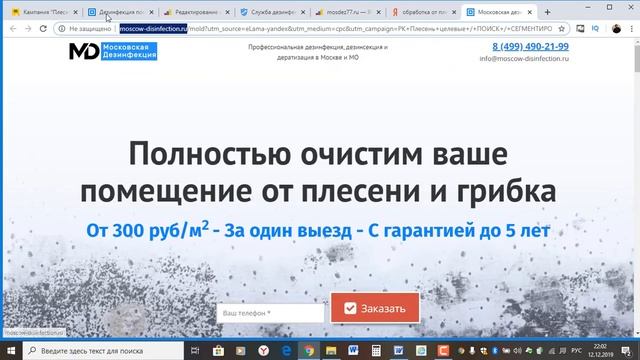
Task: Close the 'Кампания Плесень' tab
Action: pos(75,12)
